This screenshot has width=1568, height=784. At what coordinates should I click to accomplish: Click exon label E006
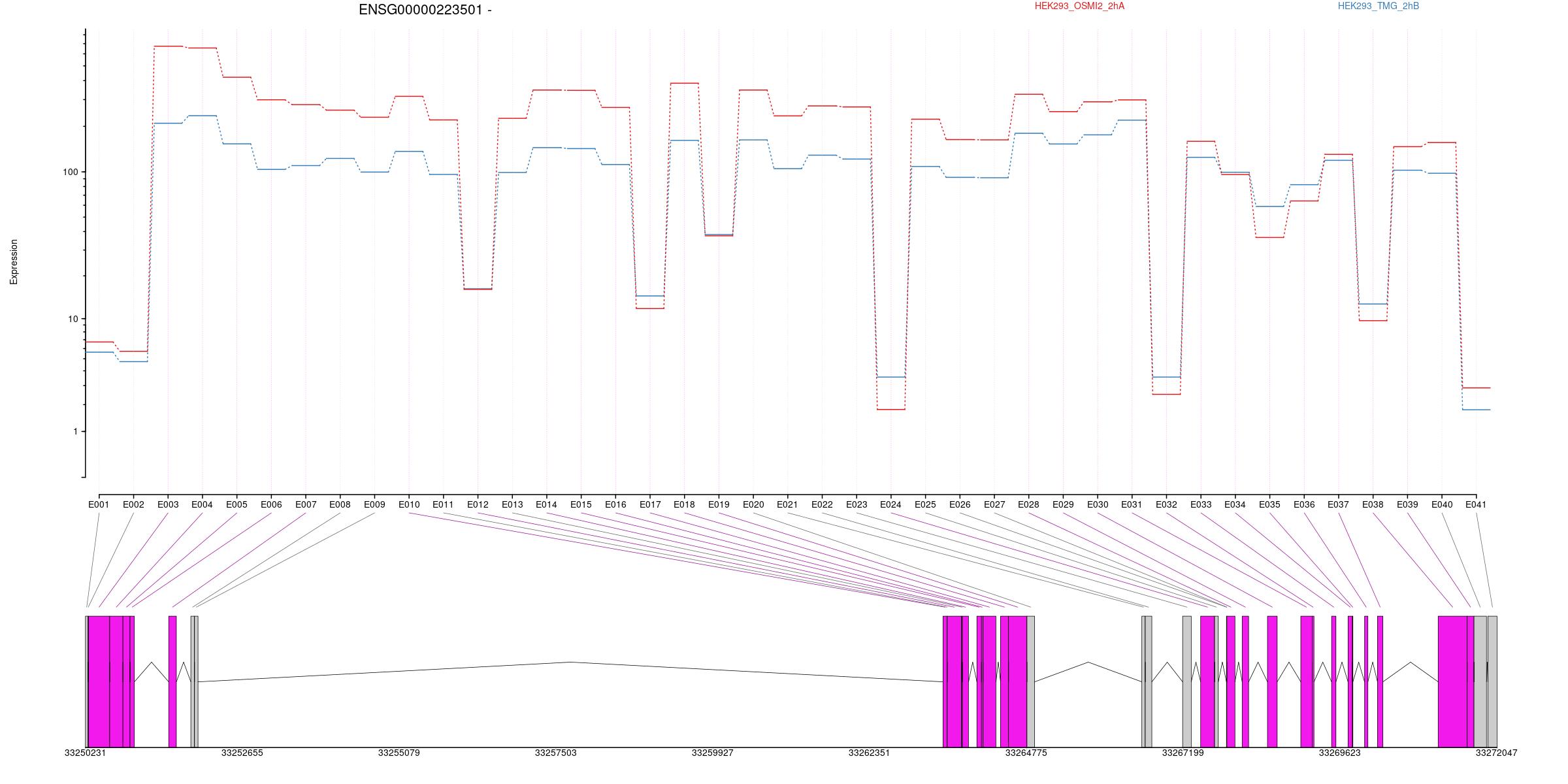tap(271, 504)
